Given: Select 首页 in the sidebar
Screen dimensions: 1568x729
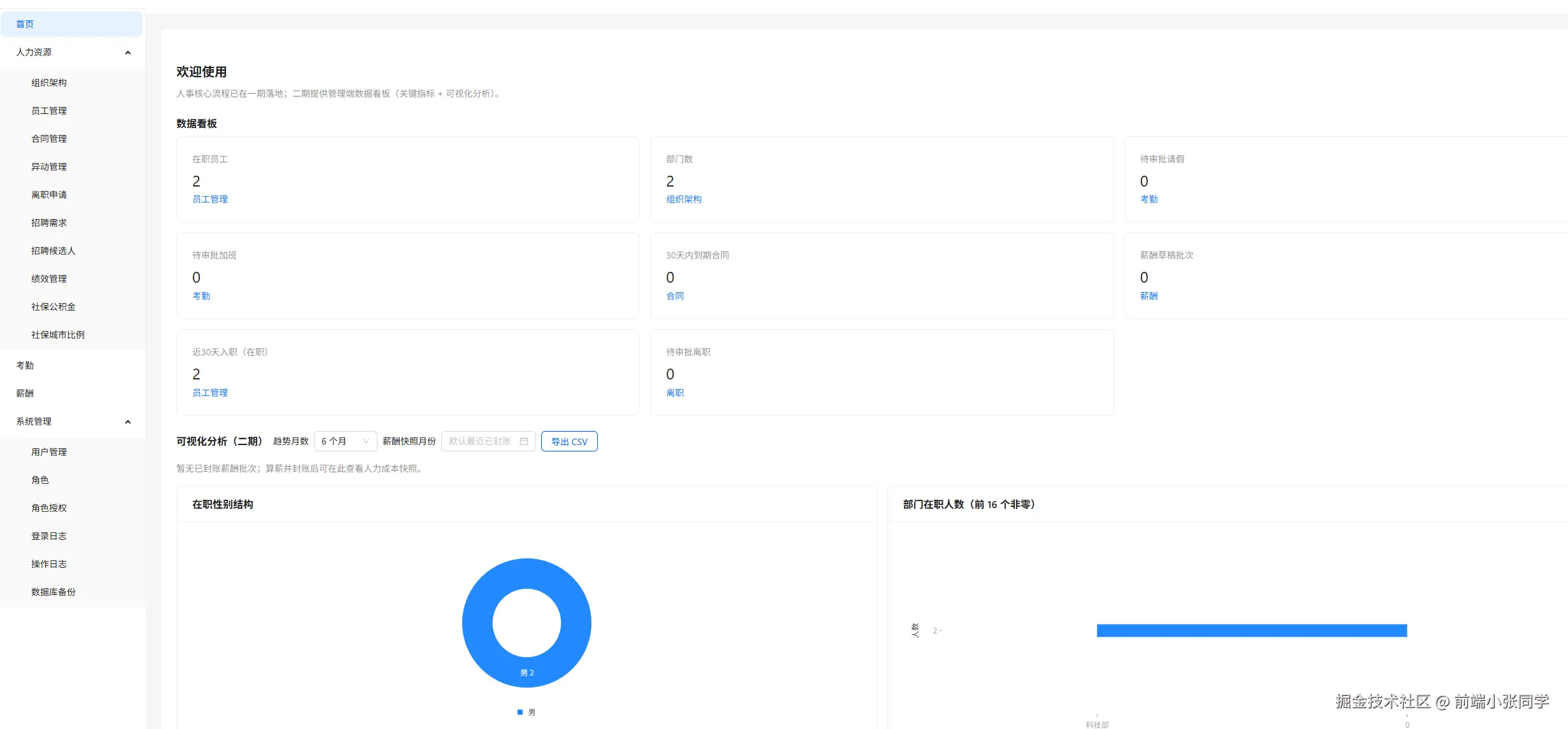Looking at the screenshot, I should click(x=25, y=24).
